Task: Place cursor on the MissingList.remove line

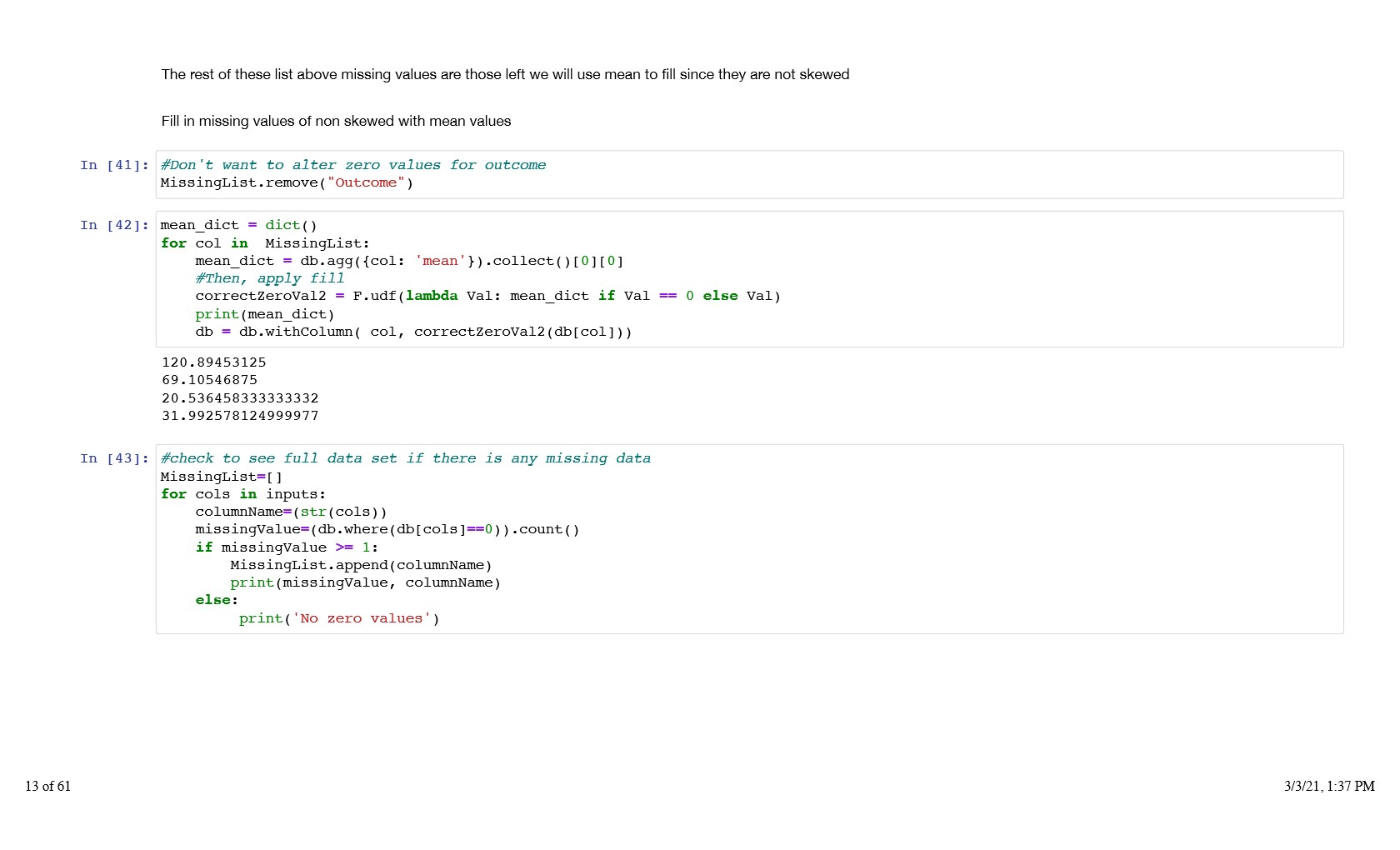Action: (286, 182)
